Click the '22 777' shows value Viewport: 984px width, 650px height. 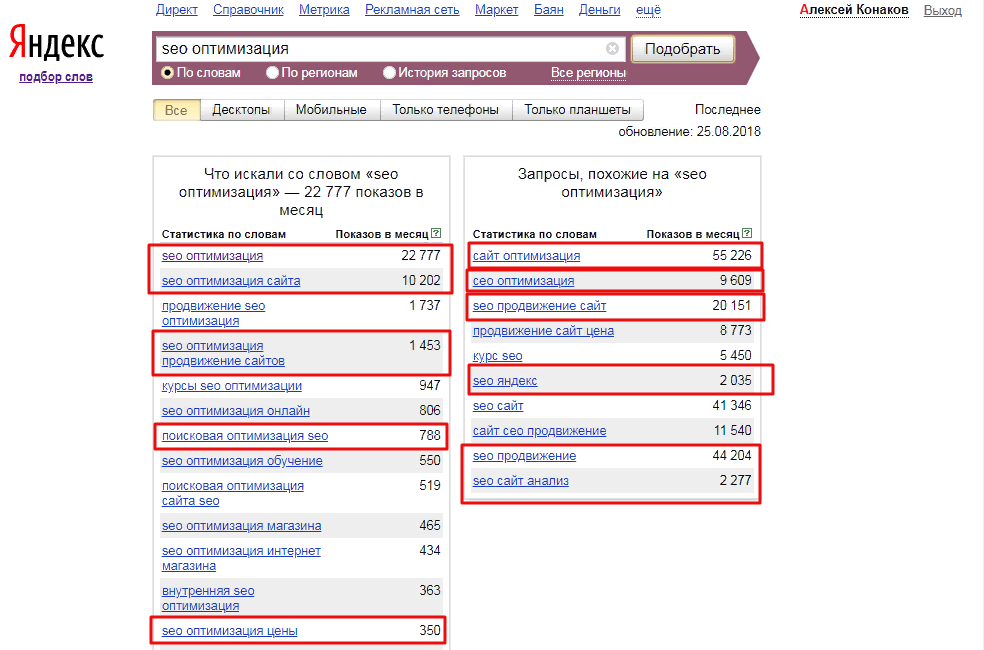click(x=420, y=255)
